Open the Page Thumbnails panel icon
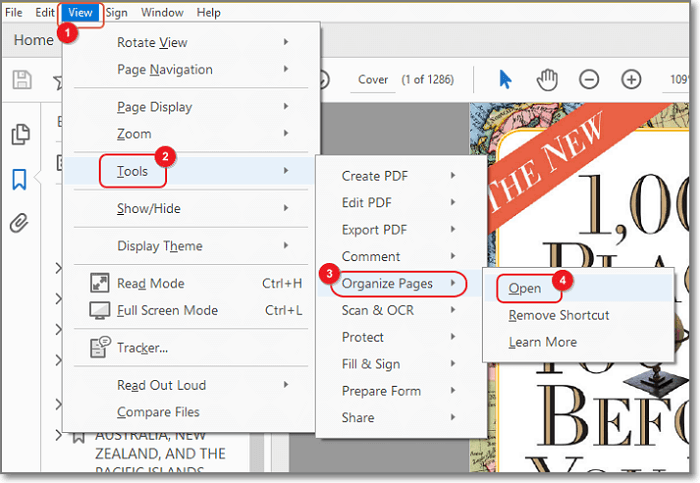The image size is (700, 483). pos(19,134)
